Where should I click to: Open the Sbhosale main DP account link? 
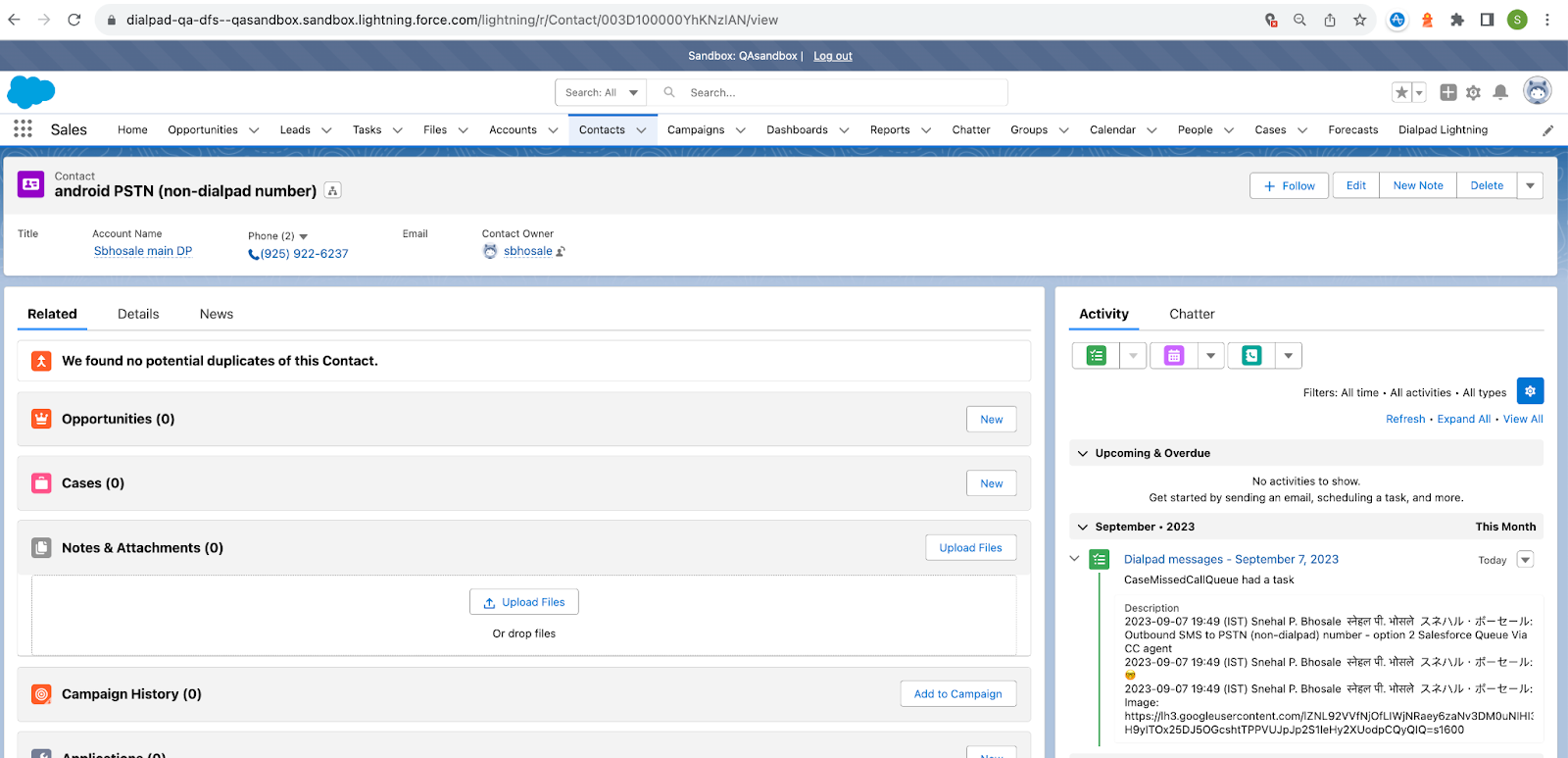(x=143, y=251)
